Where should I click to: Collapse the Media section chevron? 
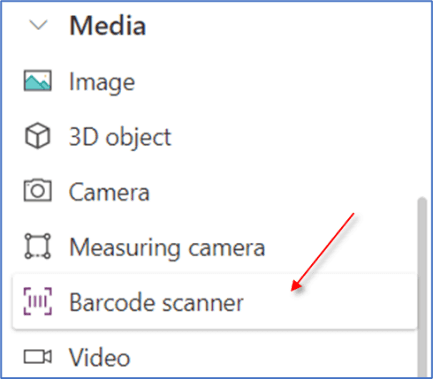coord(38,25)
